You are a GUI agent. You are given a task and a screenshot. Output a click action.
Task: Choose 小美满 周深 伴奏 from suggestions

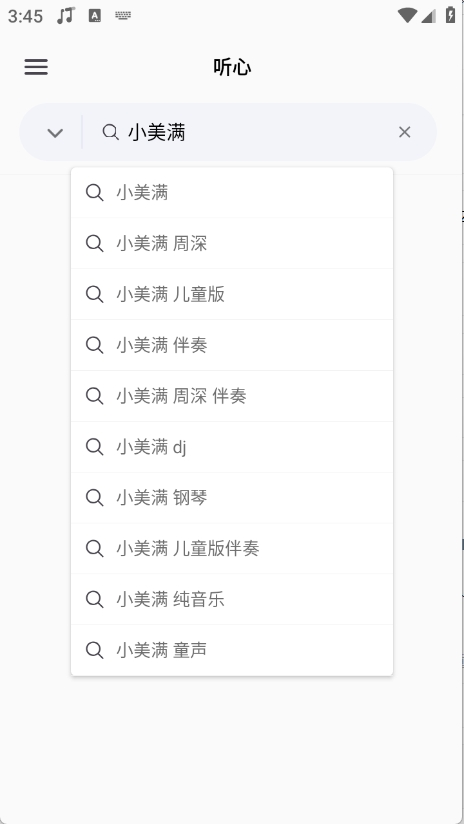[x=232, y=396]
